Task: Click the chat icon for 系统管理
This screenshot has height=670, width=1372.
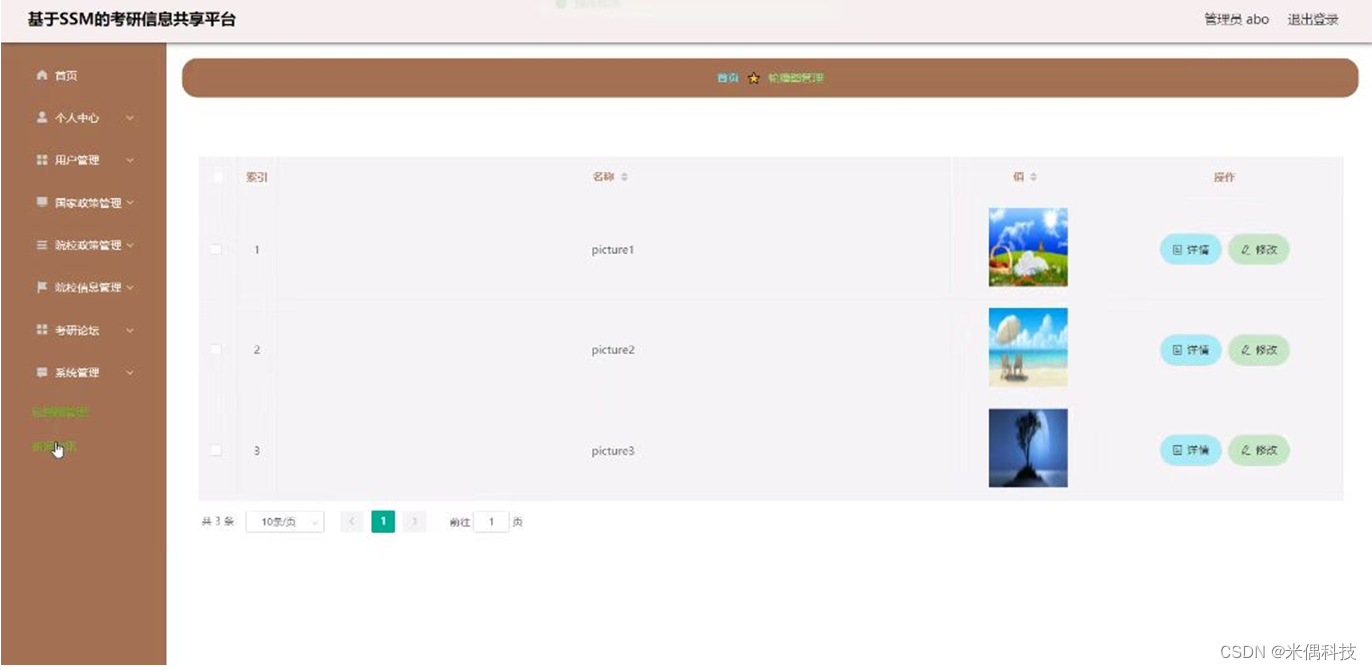Action: [42, 372]
